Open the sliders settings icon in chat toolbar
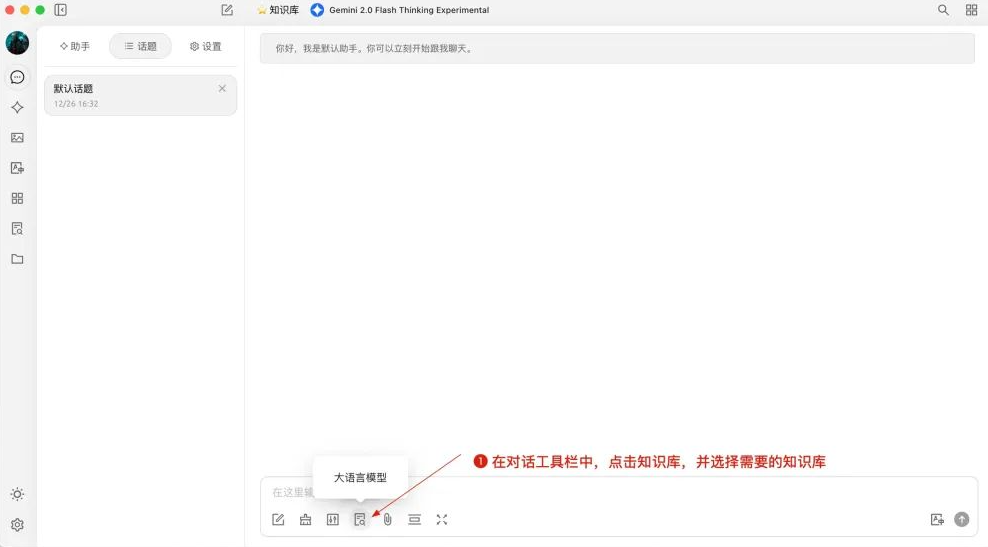988x547 pixels. [332, 520]
